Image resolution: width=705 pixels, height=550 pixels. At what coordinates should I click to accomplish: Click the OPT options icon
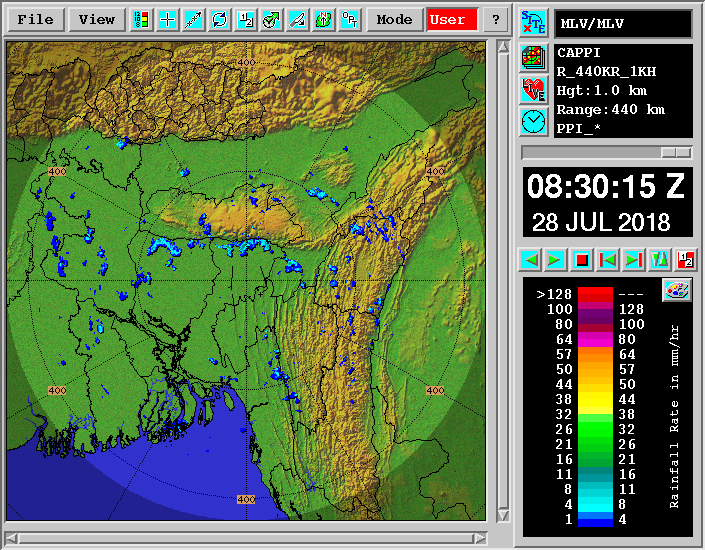pos(349,20)
